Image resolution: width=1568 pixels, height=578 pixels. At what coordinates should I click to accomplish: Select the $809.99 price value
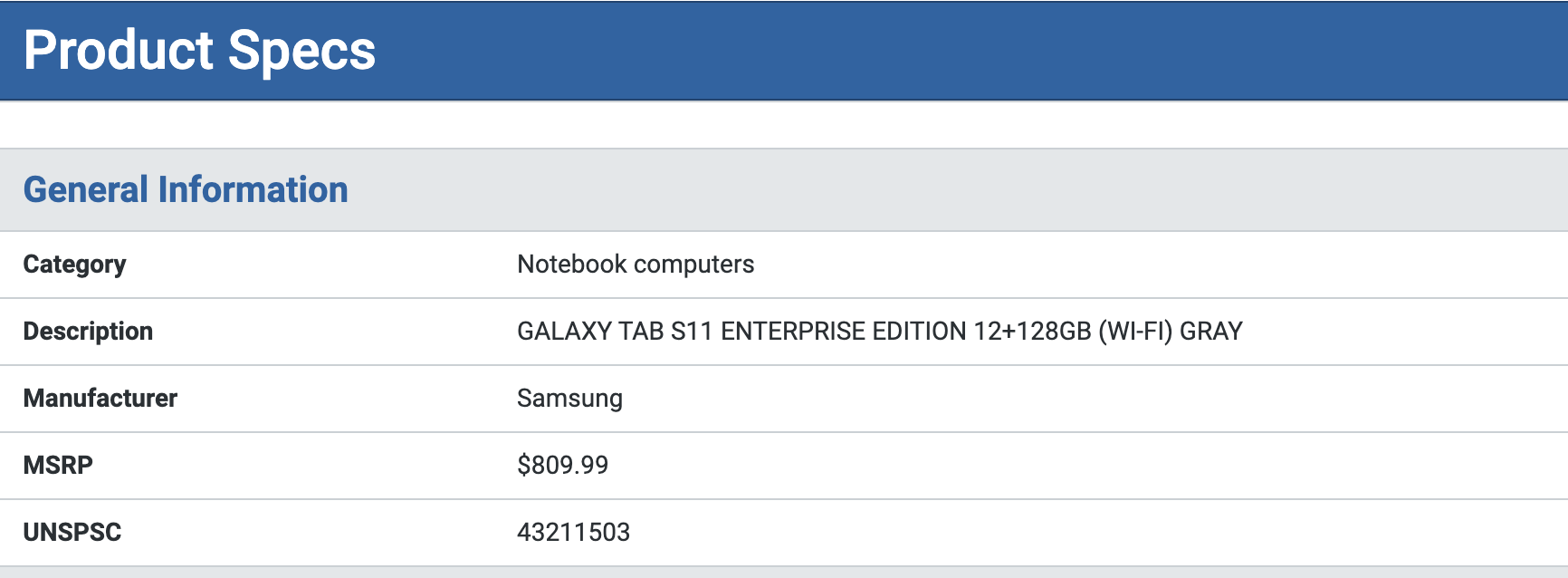click(x=562, y=466)
